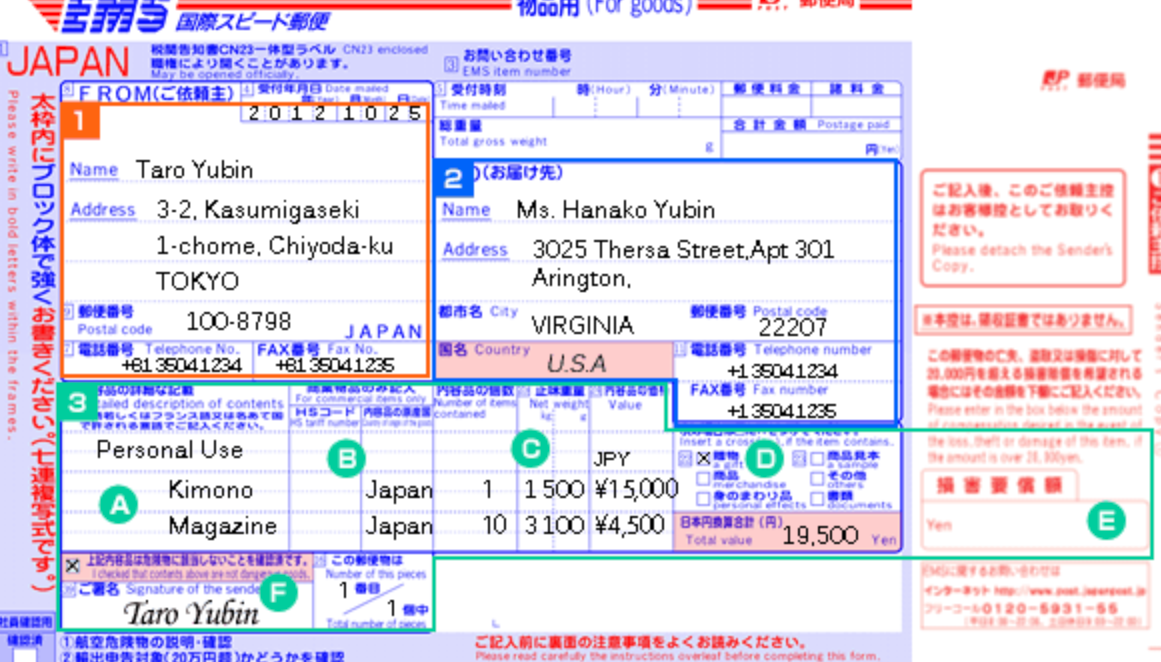Image resolution: width=1161 pixels, height=662 pixels.
Task: Click 'TOKYO' in the sender address
Action: click(198, 281)
